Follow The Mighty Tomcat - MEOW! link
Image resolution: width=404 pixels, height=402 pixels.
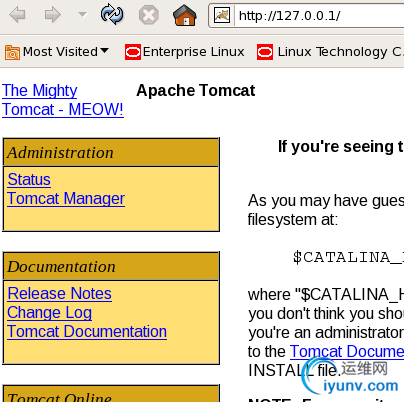63,100
